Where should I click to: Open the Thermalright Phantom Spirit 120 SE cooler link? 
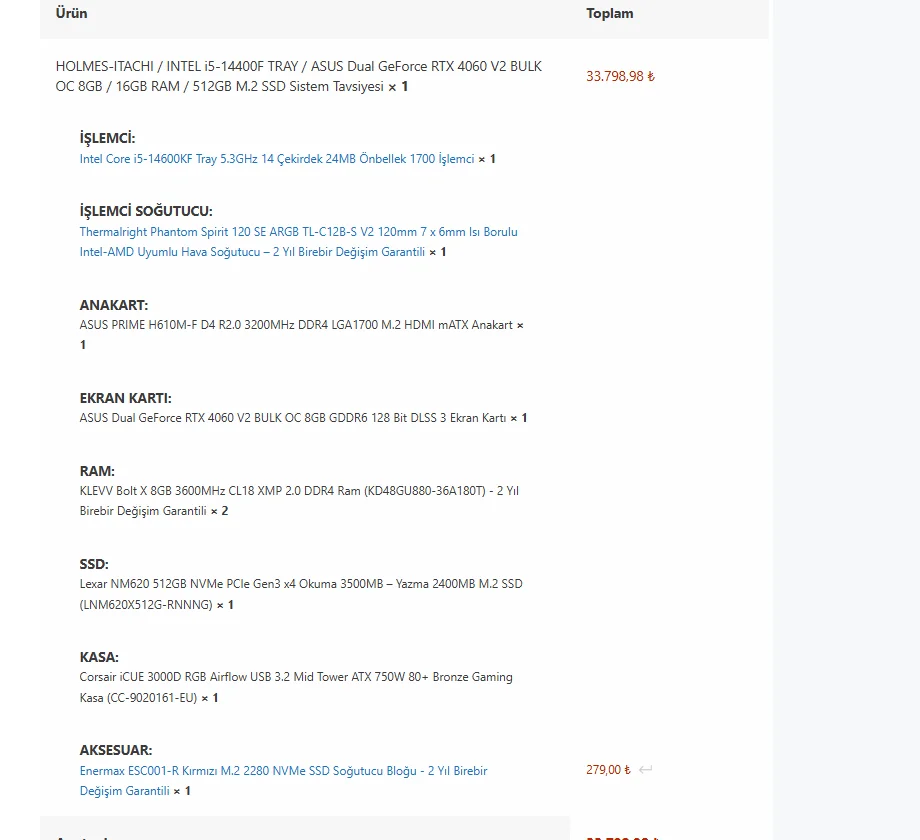click(x=298, y=242)
